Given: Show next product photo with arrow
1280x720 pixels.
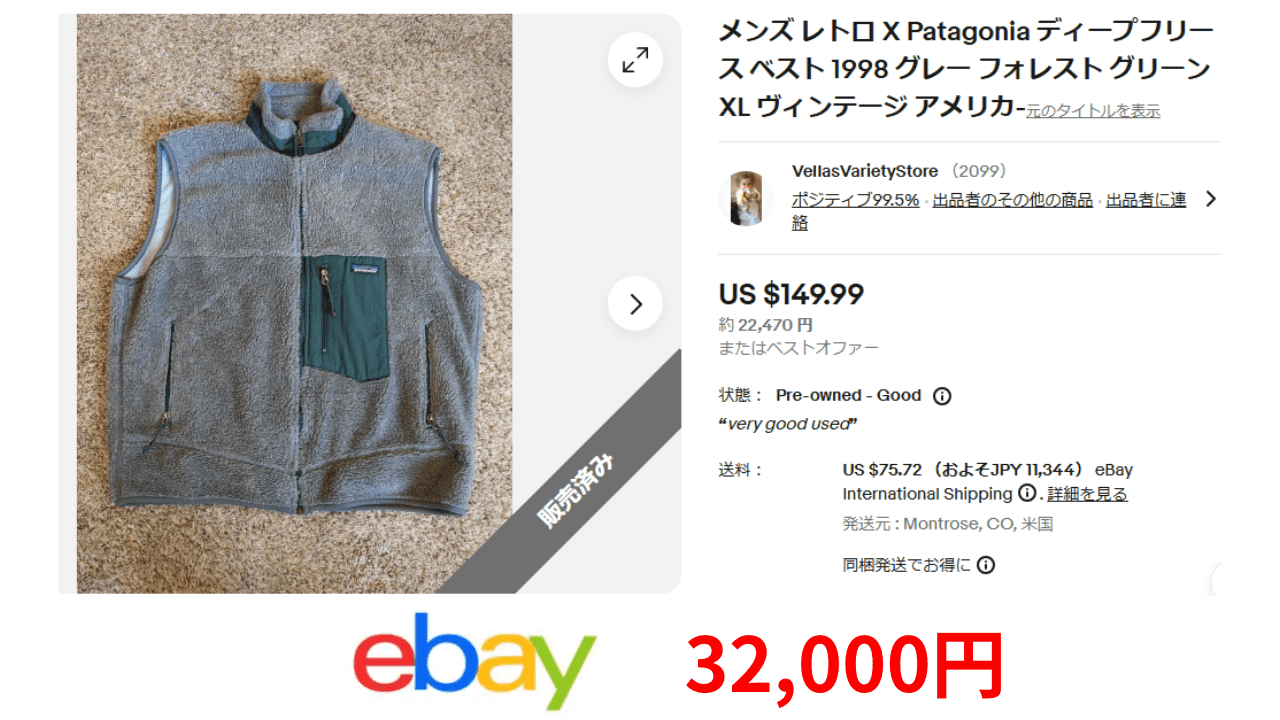Looking at the screenshot, I should click(x=635, y=304).
